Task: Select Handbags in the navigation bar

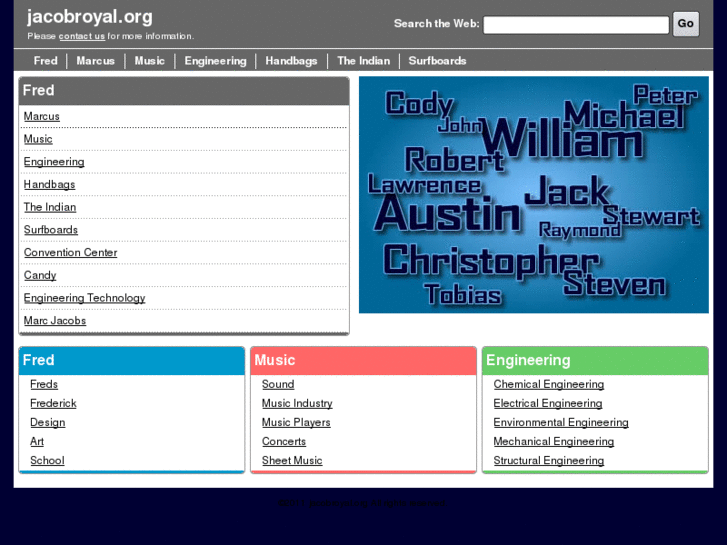Action: 291,61
